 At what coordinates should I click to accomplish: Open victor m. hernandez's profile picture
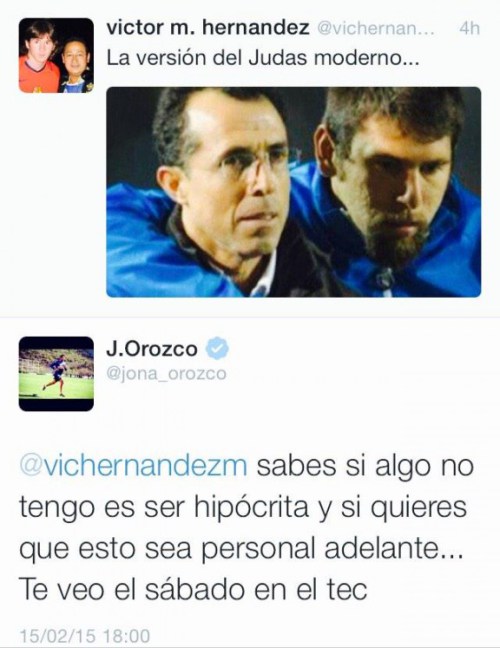[x=56, y=55]
